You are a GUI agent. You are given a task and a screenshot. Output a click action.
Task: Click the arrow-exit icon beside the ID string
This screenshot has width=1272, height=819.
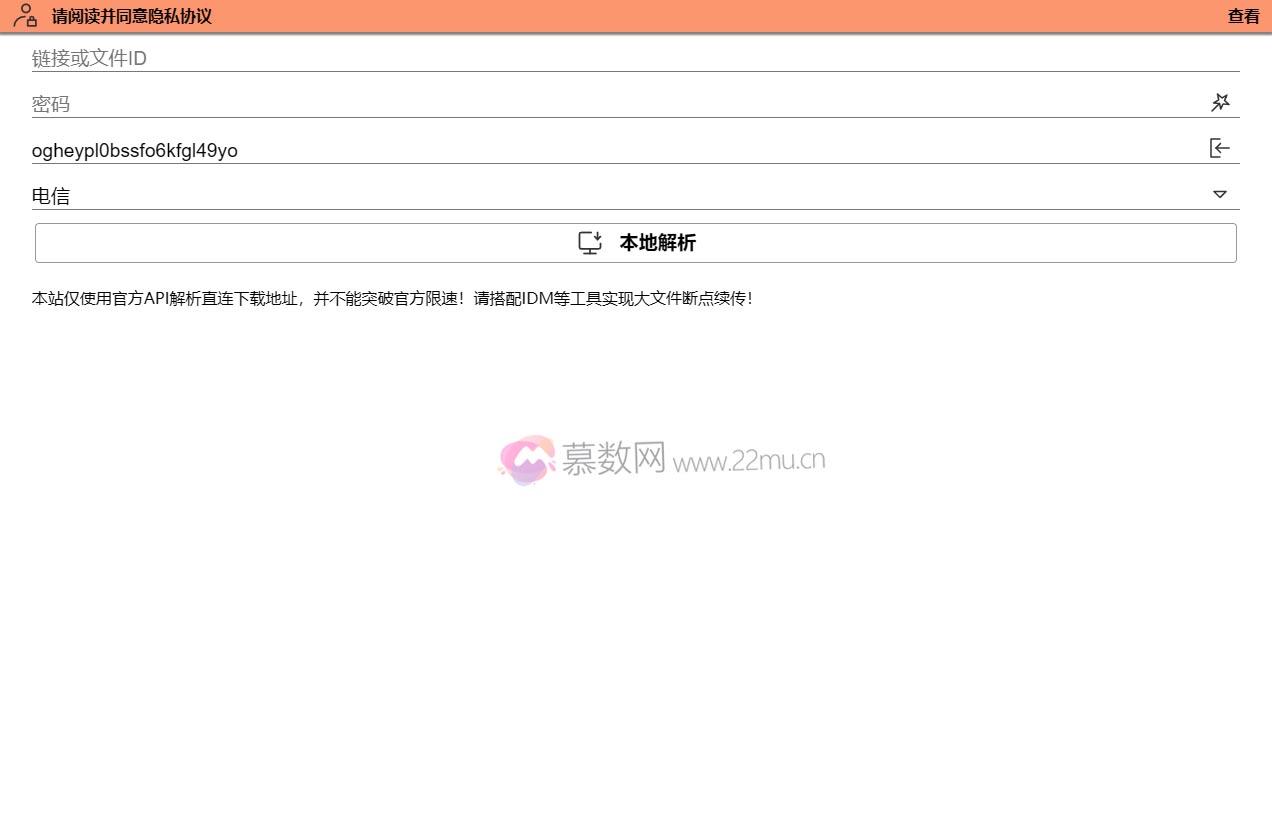[x=1219, y=149]
